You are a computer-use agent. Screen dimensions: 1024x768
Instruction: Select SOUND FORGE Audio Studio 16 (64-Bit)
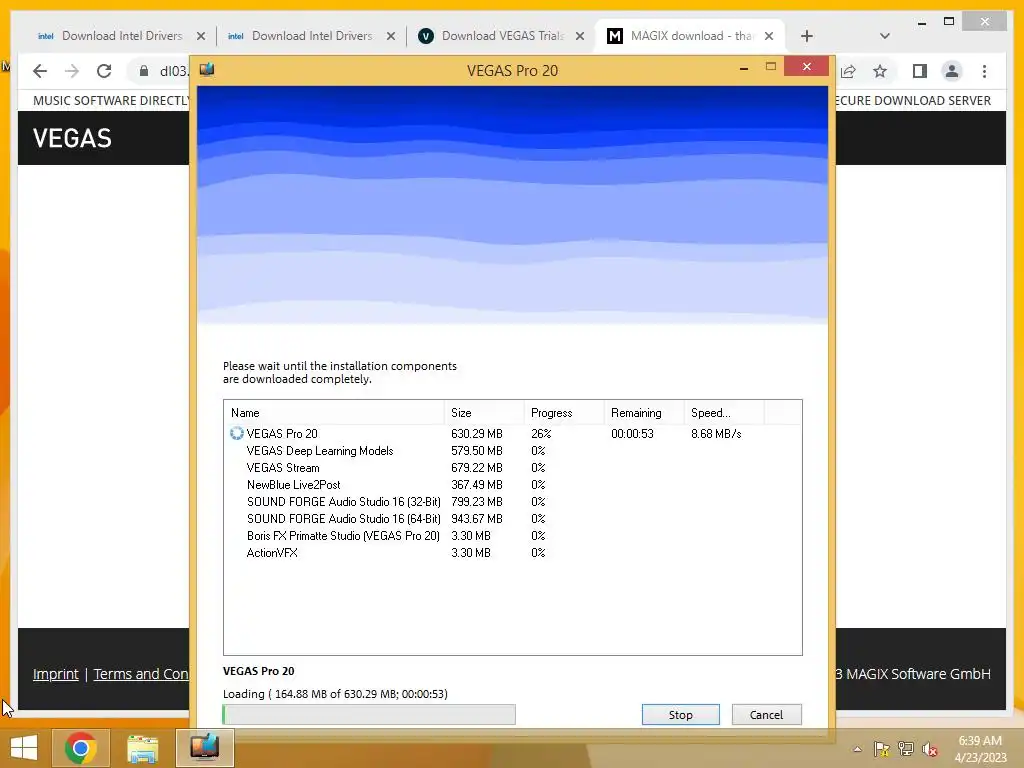[x=513, y=519]
